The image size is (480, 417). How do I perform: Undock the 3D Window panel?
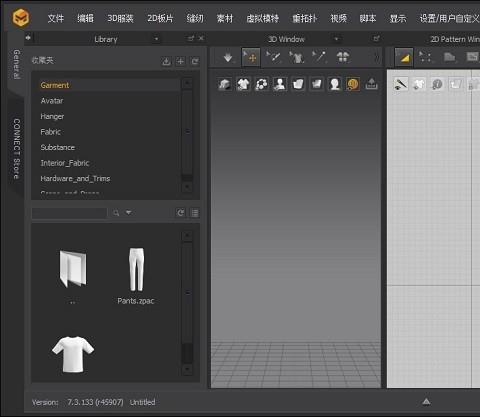(376, 39)
